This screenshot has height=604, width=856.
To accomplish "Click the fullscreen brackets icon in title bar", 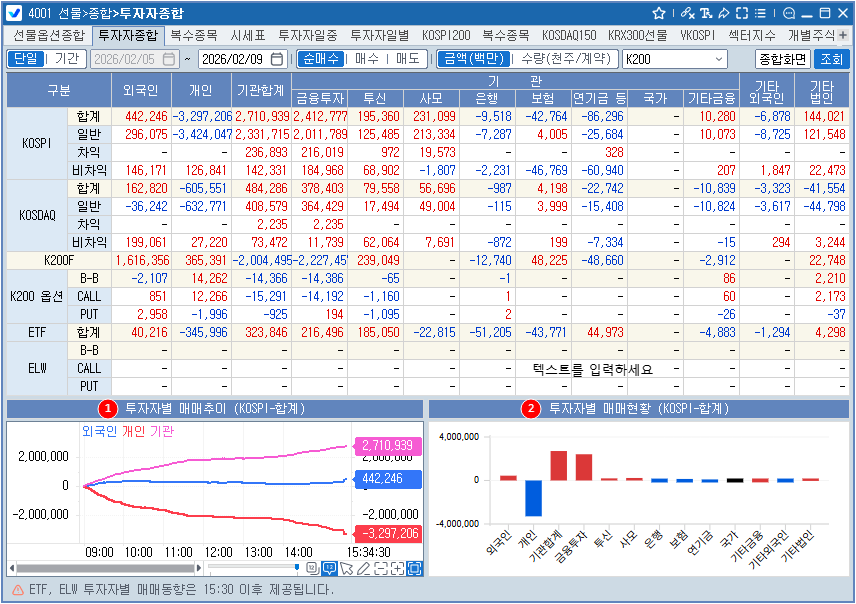I will pyautogui.click(x=741, y=13).
